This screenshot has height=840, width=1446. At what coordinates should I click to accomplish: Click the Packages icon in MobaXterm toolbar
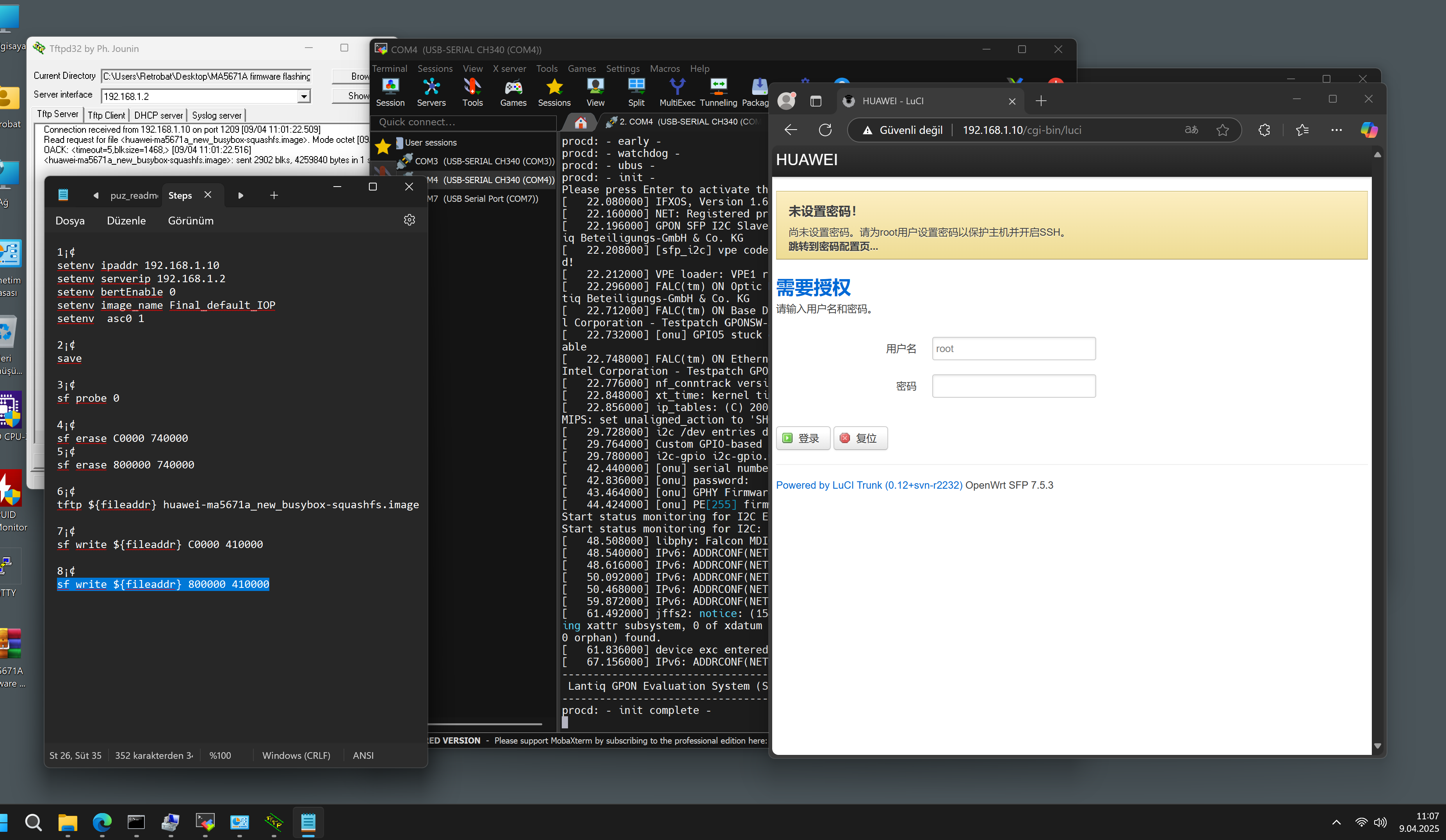tap(756, 93)
